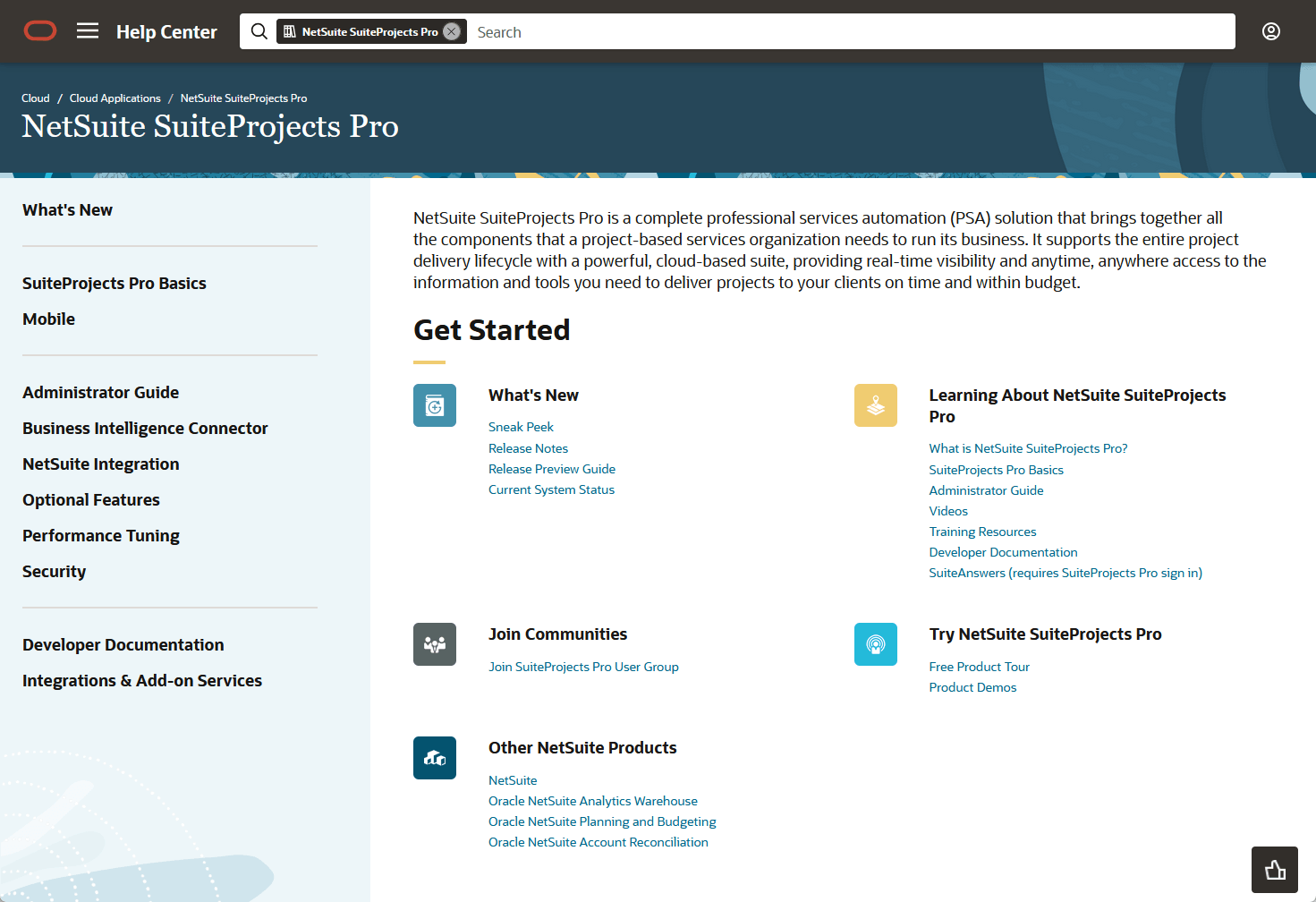The height and width of the screenshot is (902, 1316).
Task: Open Join SuiteProjects Pro User Group link
Action: 583,667
